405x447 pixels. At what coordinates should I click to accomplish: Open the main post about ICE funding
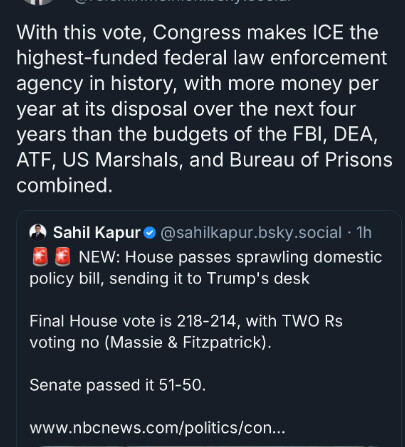click(204, 109)
